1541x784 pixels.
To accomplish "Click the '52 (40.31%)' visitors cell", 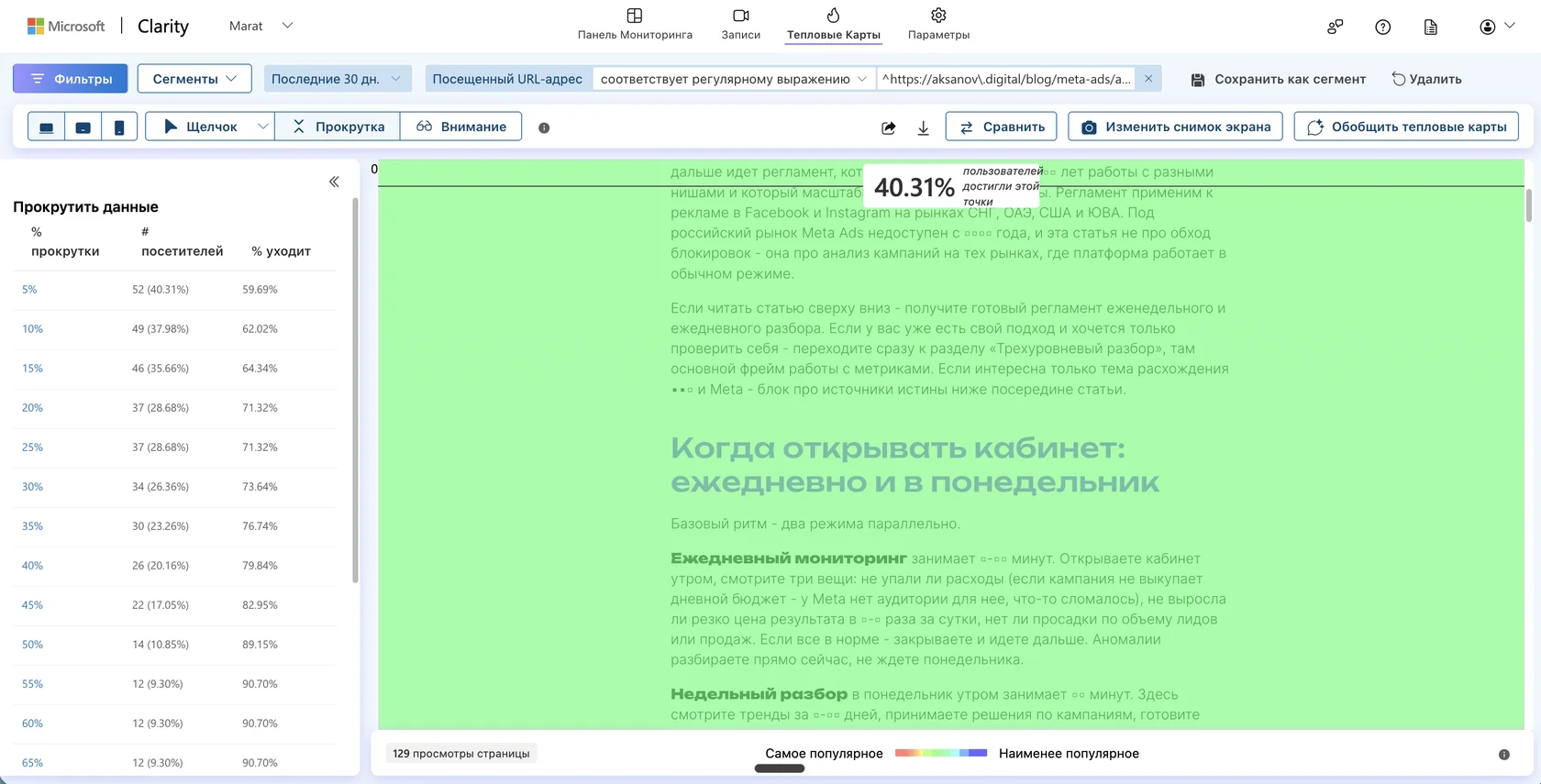I will pos(161,290).
